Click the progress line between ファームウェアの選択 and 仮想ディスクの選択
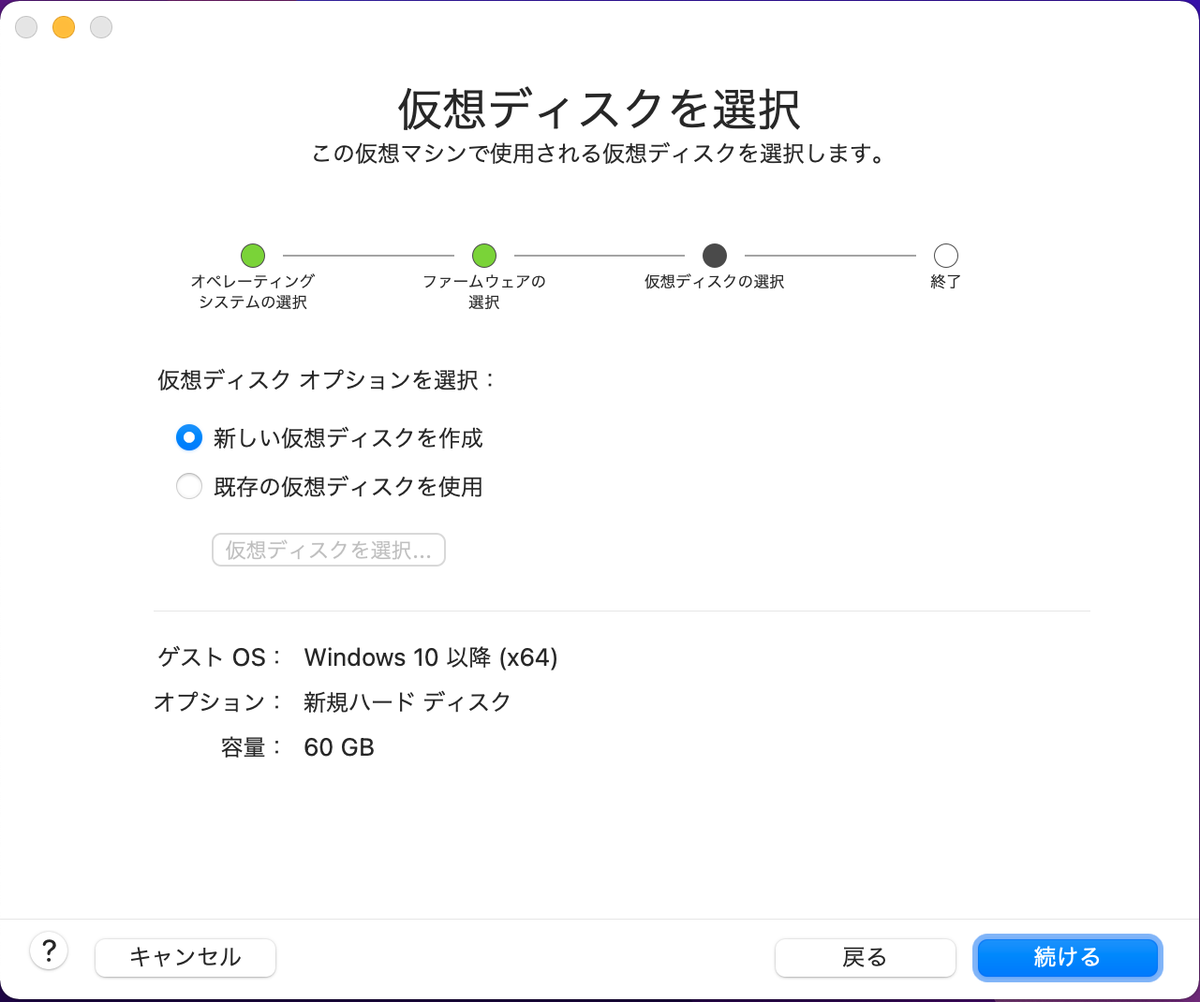This screenshot has height=1002, width=1200. tap(600, 255)
